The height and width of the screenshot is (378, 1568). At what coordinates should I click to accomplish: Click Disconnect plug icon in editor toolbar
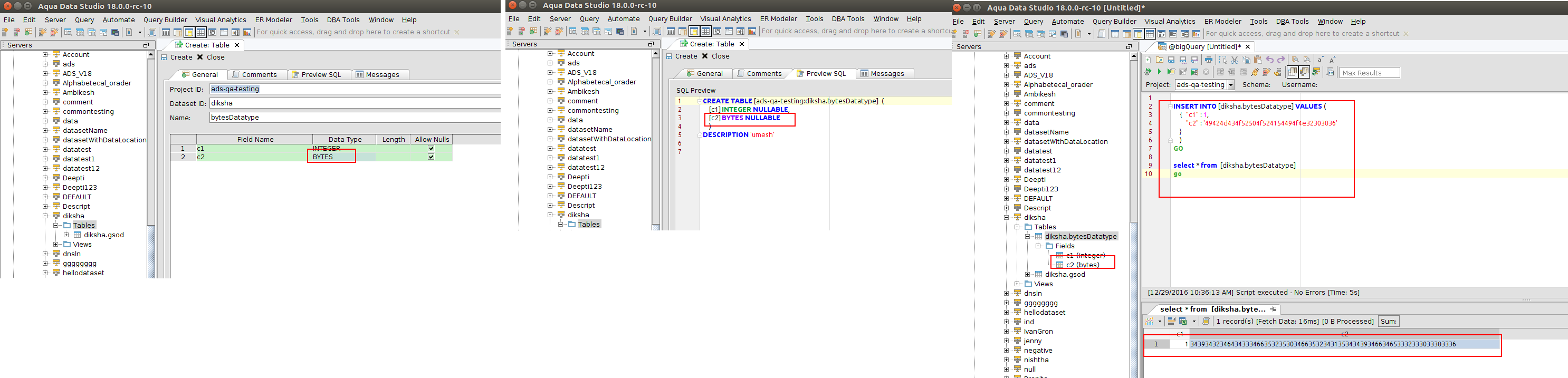[x=1267, y=71]
